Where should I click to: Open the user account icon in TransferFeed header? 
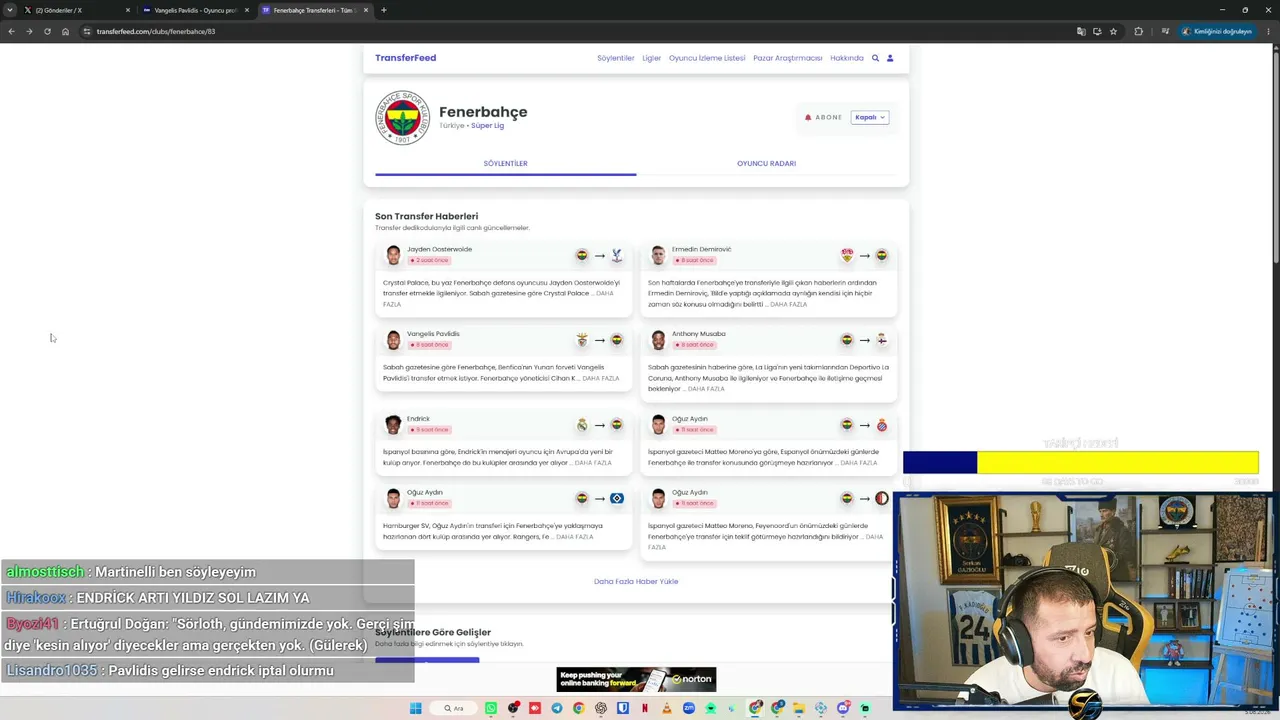tap(890, 58)
